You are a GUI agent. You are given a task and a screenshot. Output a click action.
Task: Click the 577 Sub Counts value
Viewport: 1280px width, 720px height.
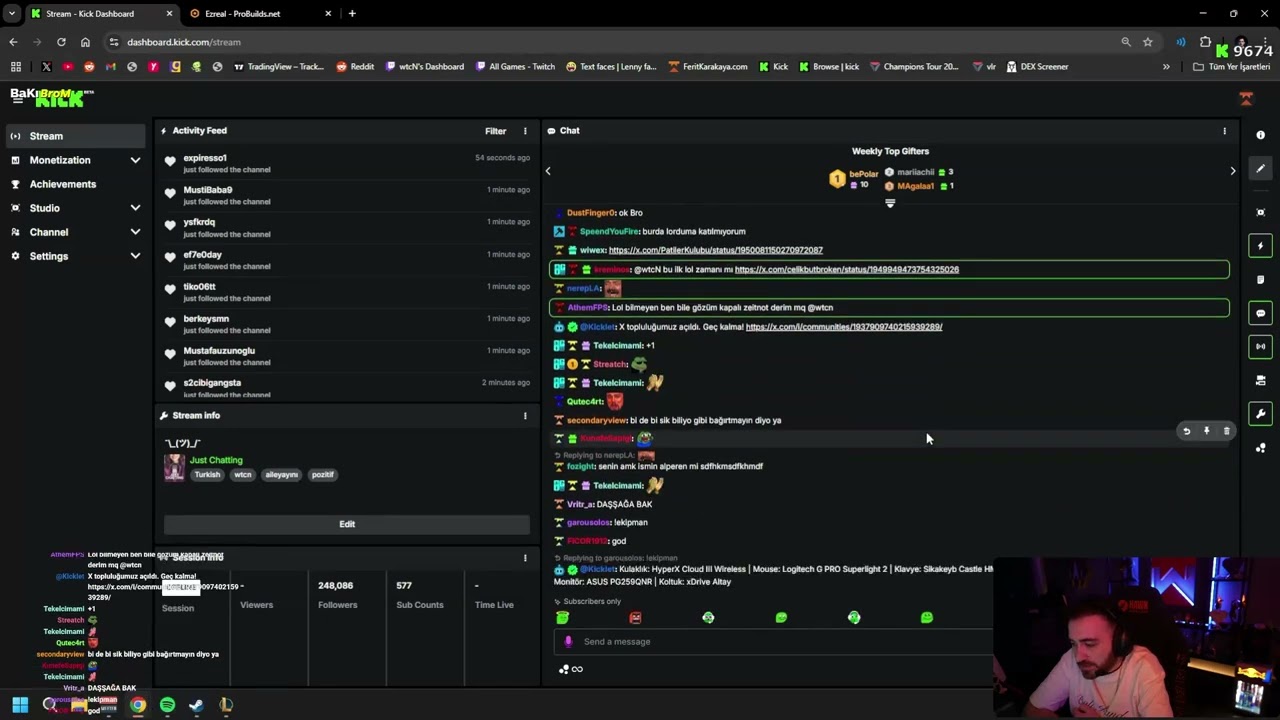point(404,586)
